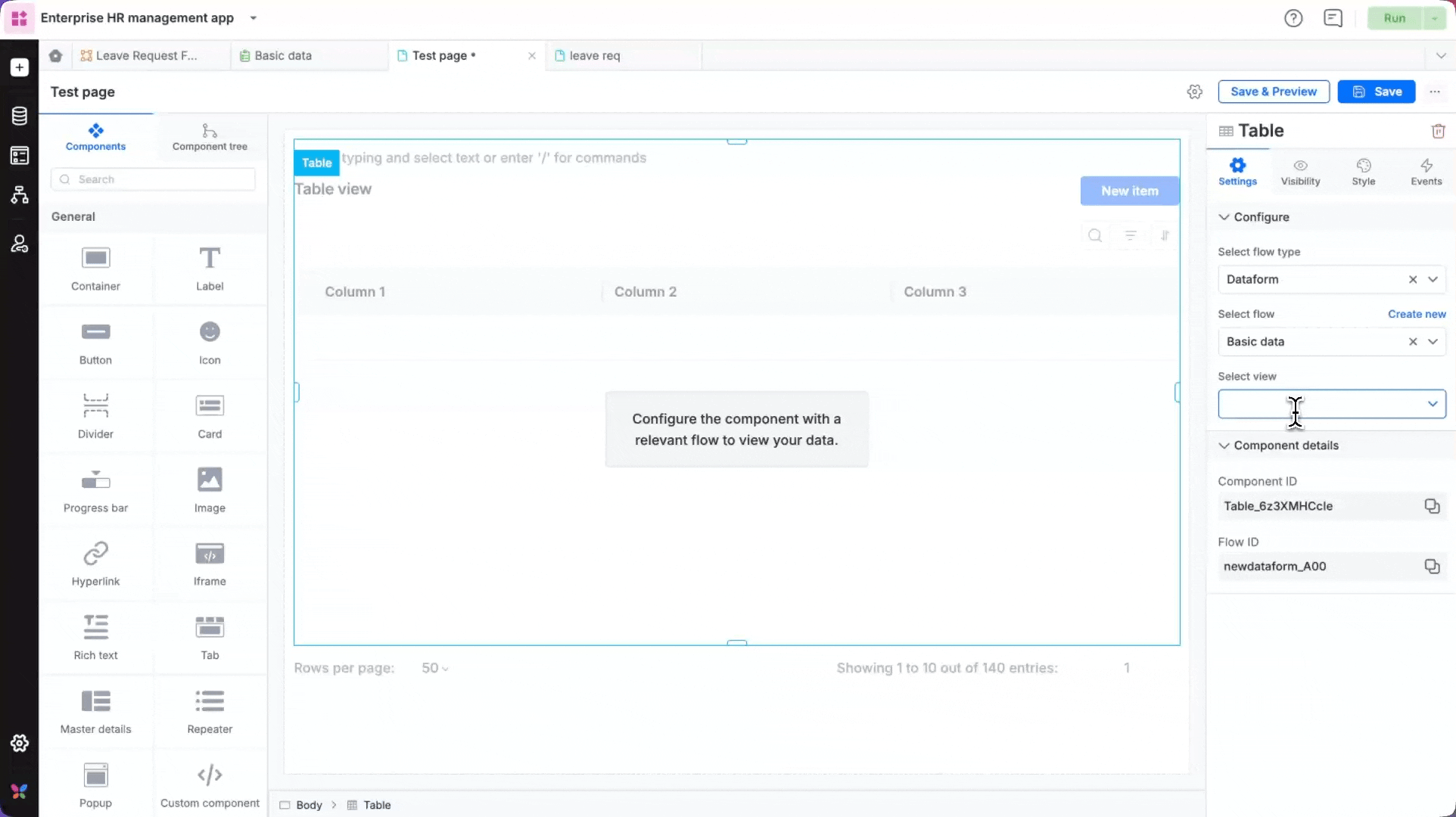1456x817 pixels.
Task: Copy the Flow ID value
Action: pos(1432,567)
